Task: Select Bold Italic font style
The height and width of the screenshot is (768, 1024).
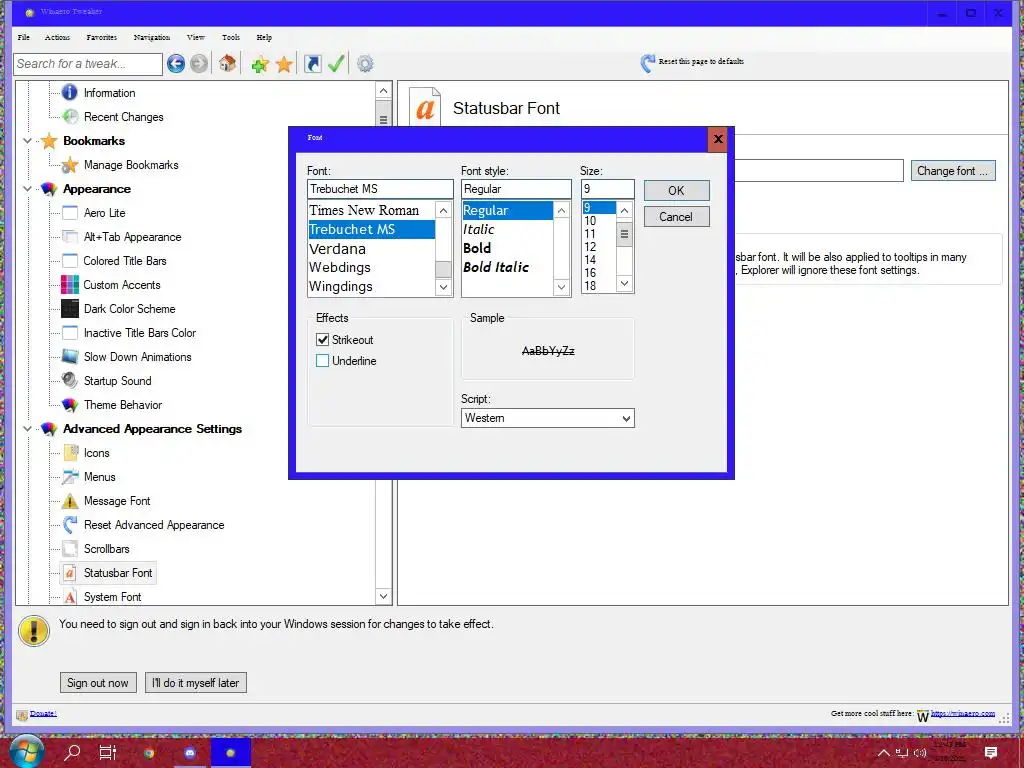Action: click(496, 267)
